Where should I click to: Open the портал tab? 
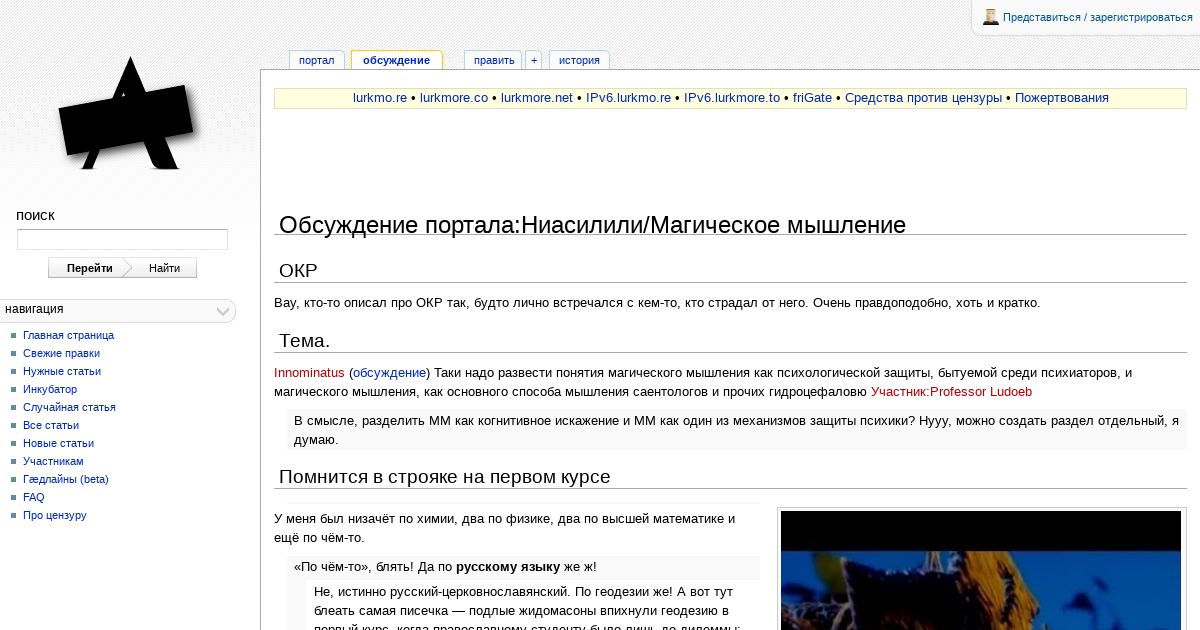[317, 60]
